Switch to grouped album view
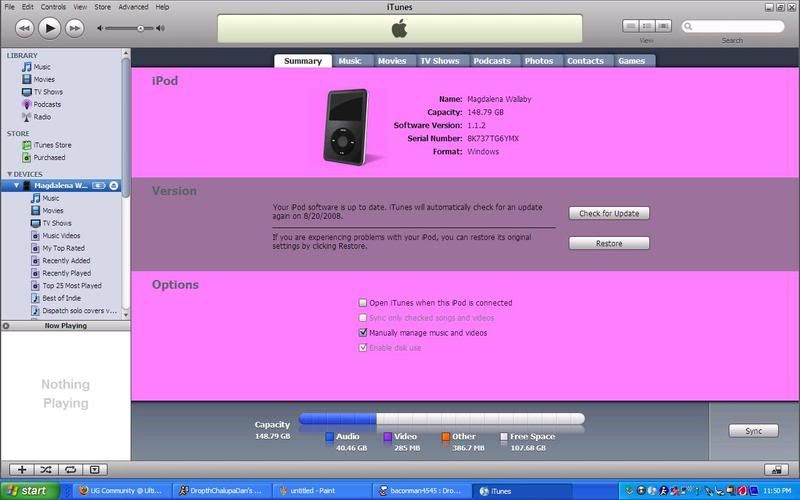Image resolution: width=800 pixels, height=500 pixels. (647, 26)
